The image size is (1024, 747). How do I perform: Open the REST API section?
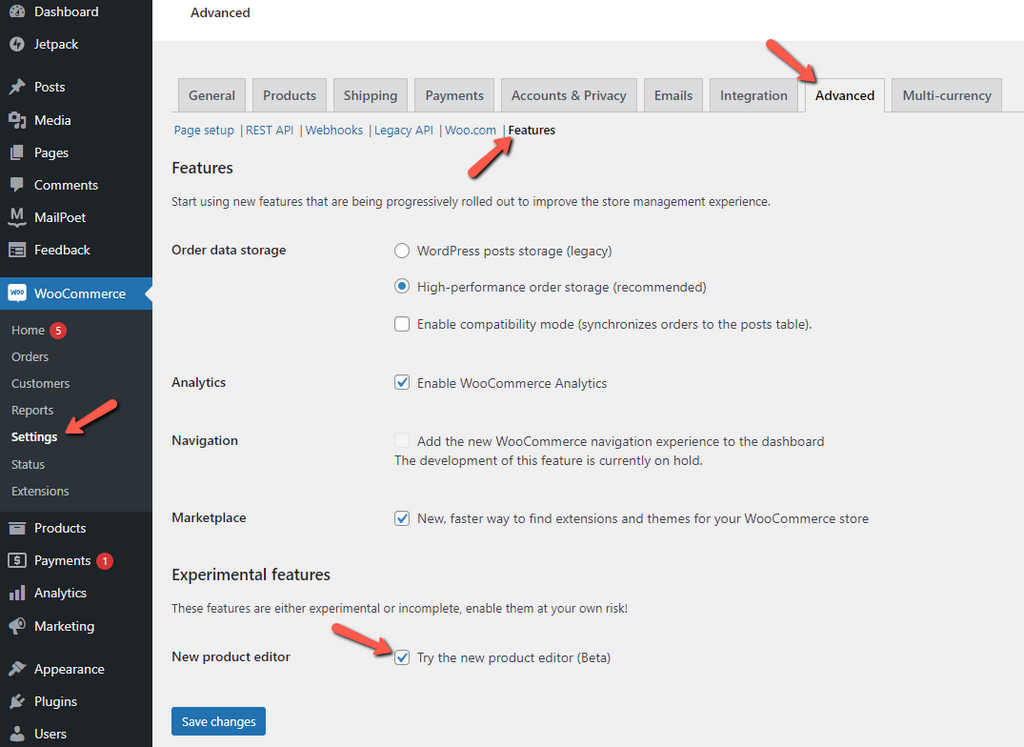point(269,129)
